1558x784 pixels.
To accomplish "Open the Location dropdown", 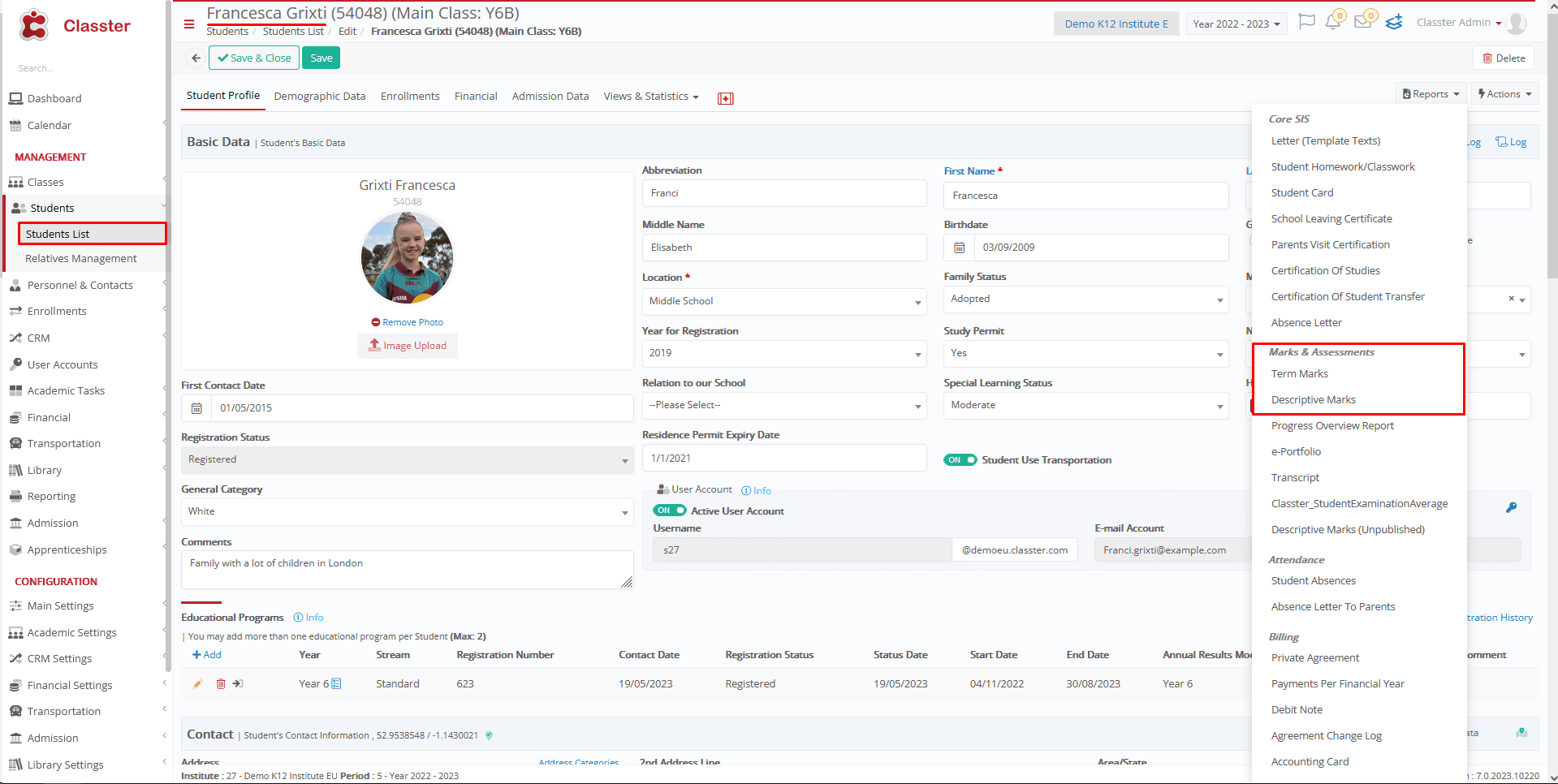I will tap(784, 301).
